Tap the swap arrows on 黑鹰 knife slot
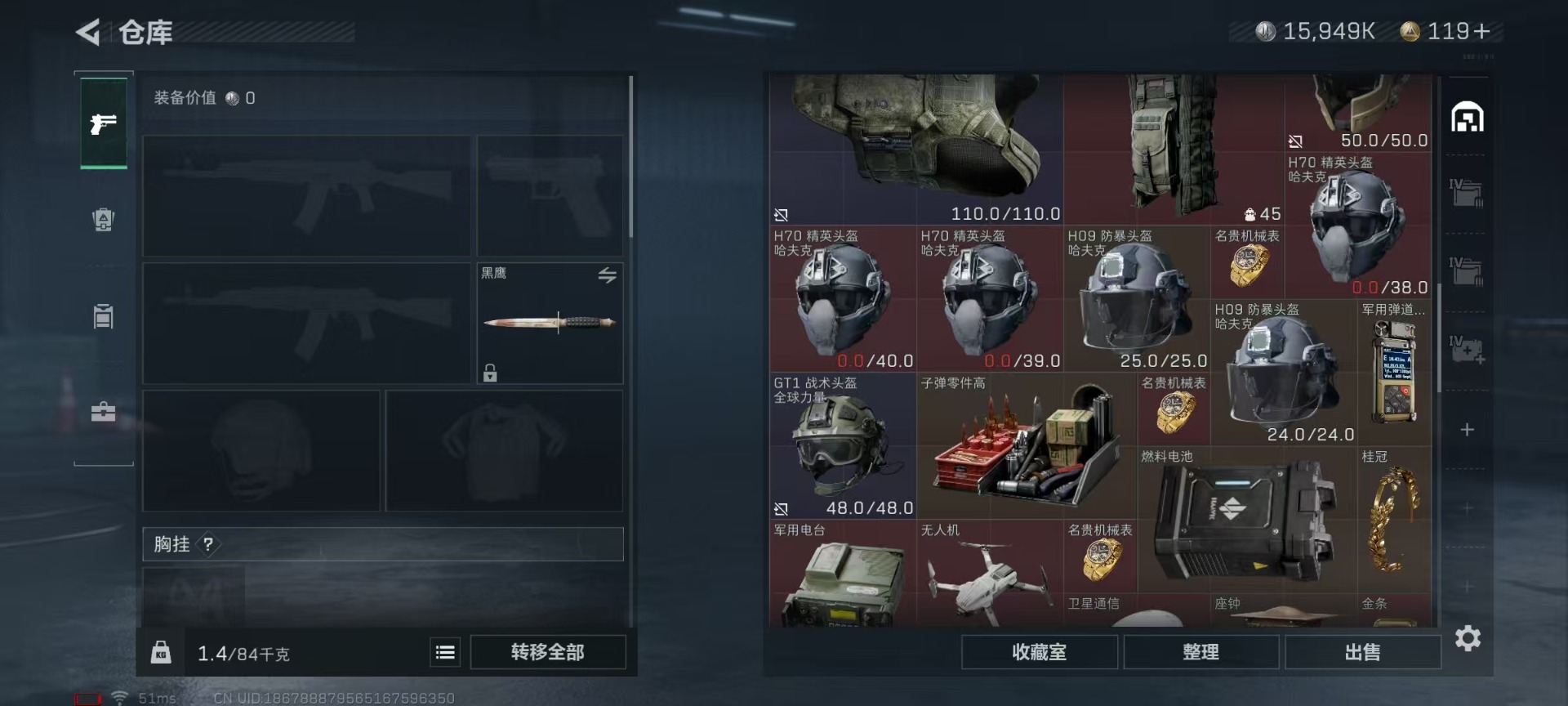This screenshot has width=1568, height=706. [607, 275]
